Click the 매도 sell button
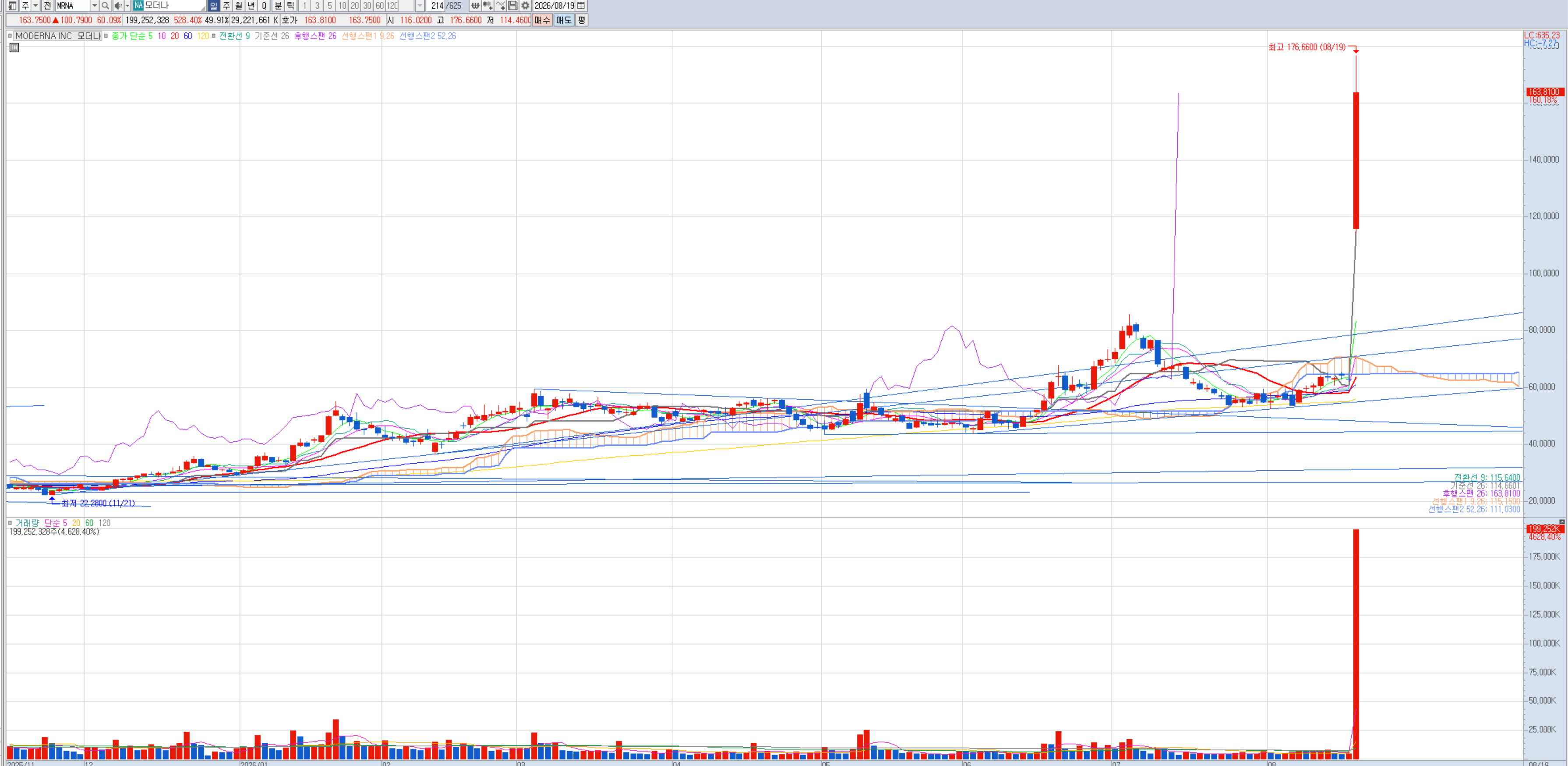The width and height of the screenshot is (1568, 766). 564,20
